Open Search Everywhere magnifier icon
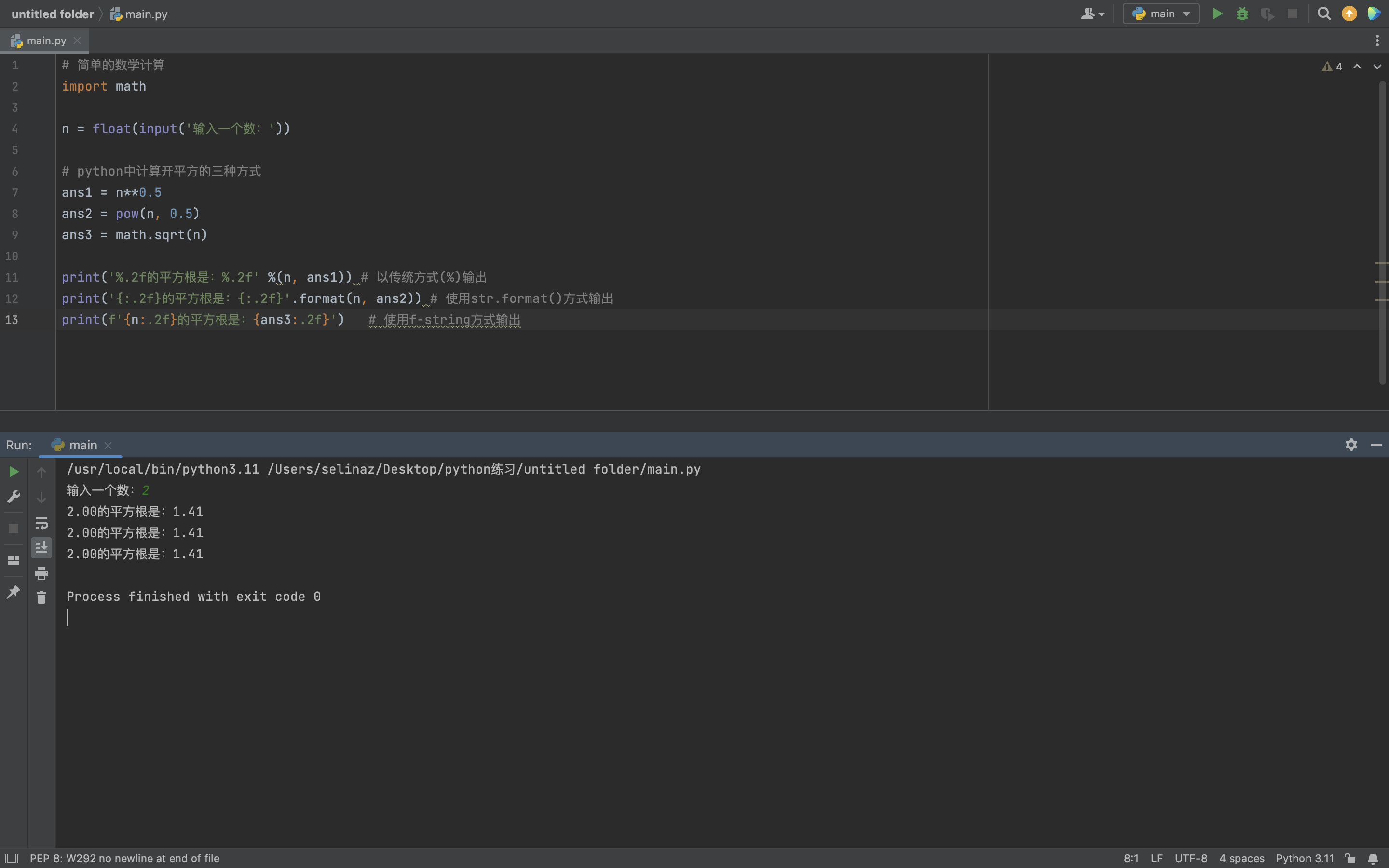The height and width of the screenshot is (868, 1389). 1323,14
